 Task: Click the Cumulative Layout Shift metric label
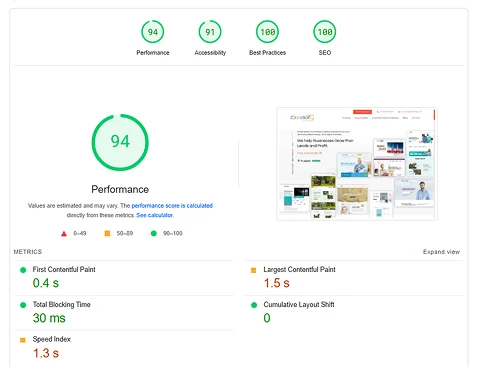[299, 304]
